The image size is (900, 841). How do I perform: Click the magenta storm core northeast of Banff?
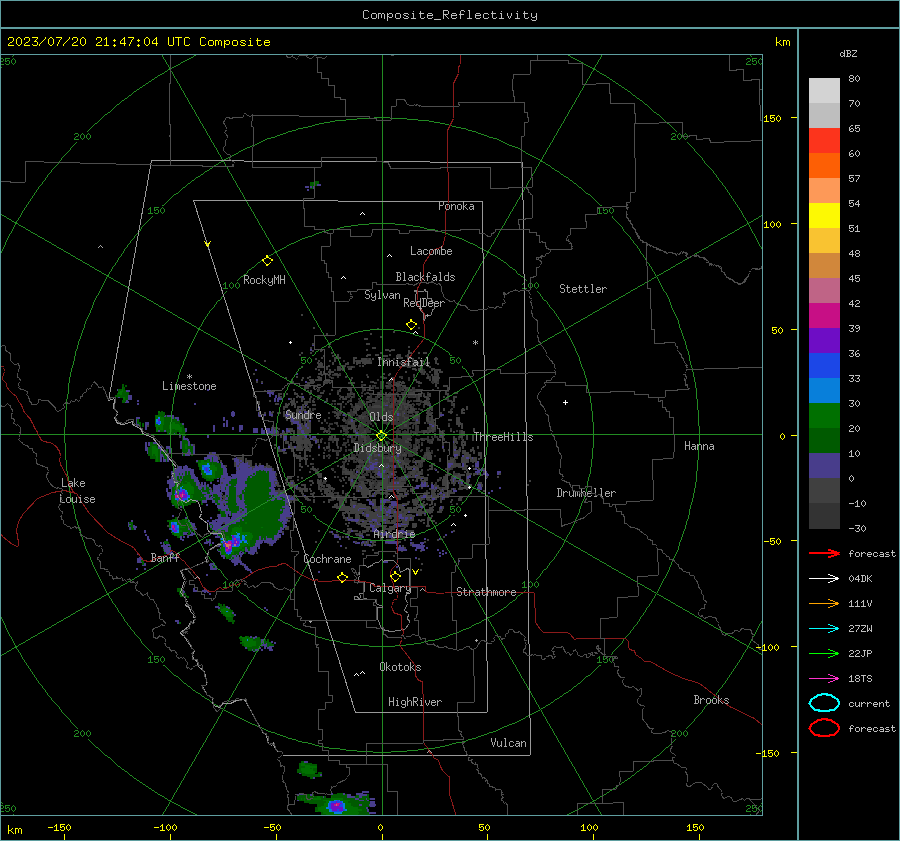tap(231, 544)
